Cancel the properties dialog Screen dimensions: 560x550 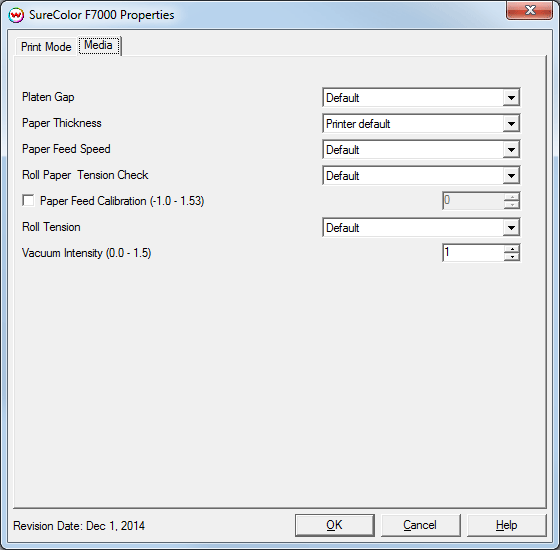[420, 525]
